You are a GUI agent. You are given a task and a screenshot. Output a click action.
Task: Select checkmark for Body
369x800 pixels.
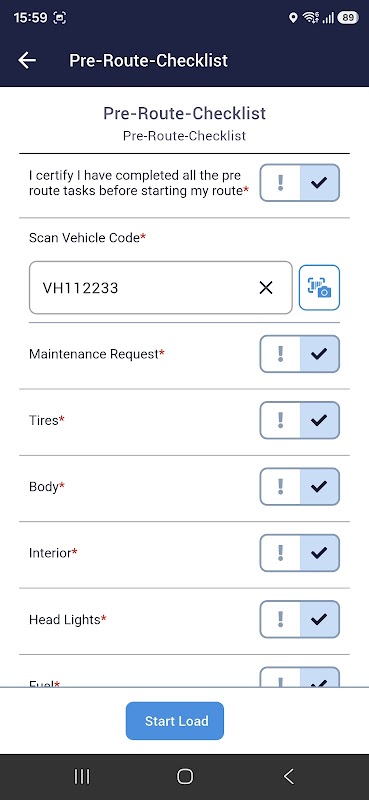click(319, 486)
